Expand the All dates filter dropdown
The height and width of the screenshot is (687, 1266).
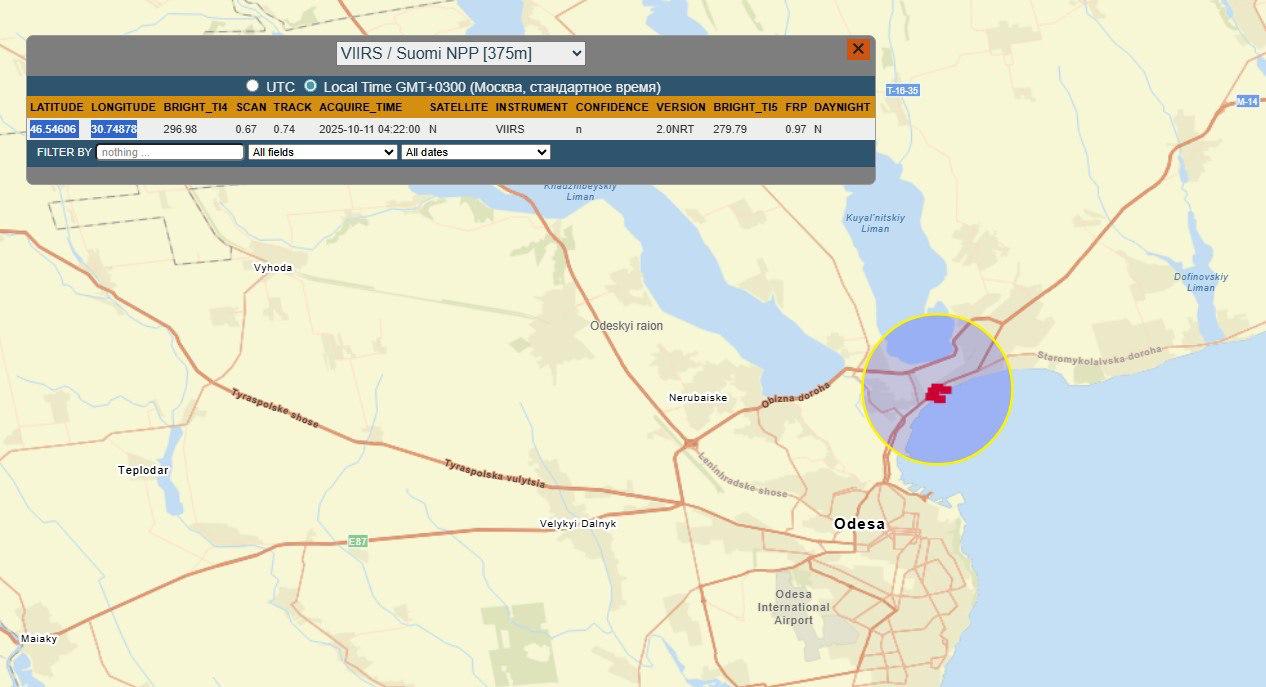(475, 152)
